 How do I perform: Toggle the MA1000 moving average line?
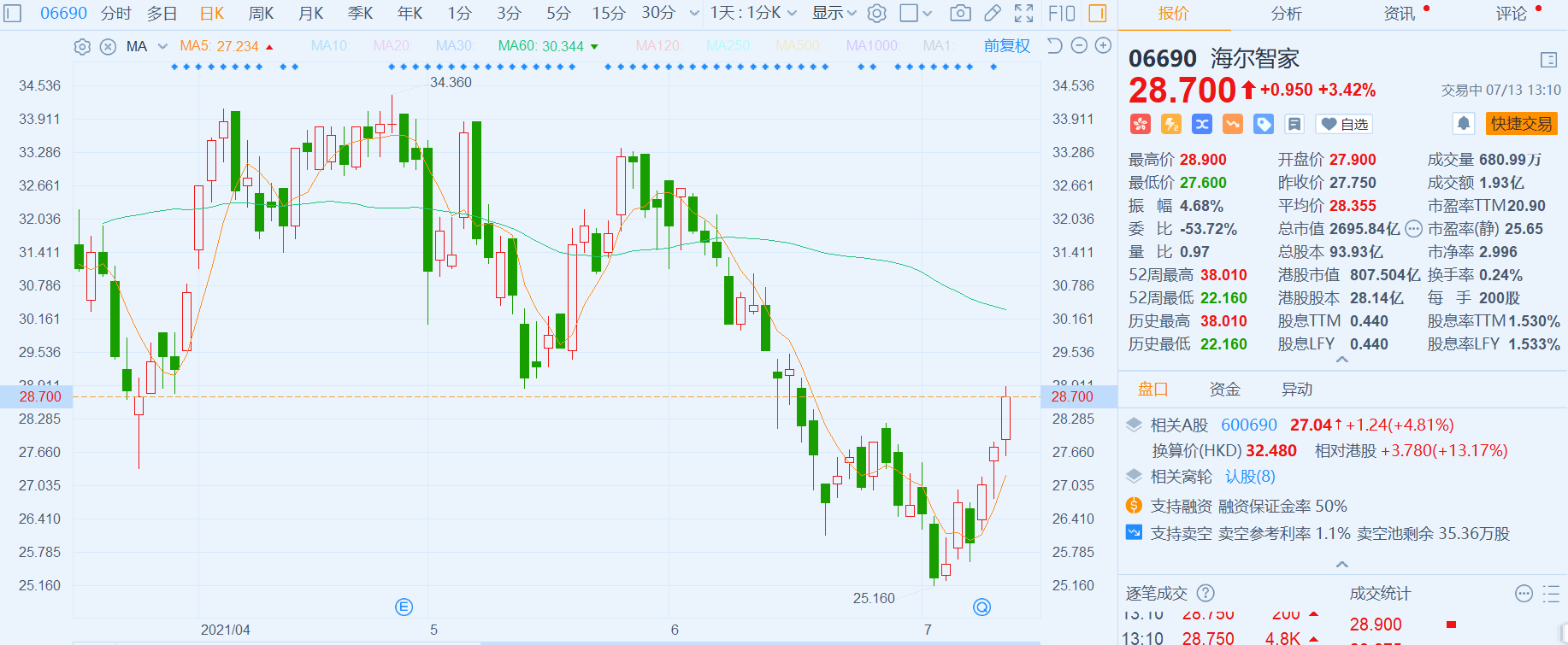[873, 46]
